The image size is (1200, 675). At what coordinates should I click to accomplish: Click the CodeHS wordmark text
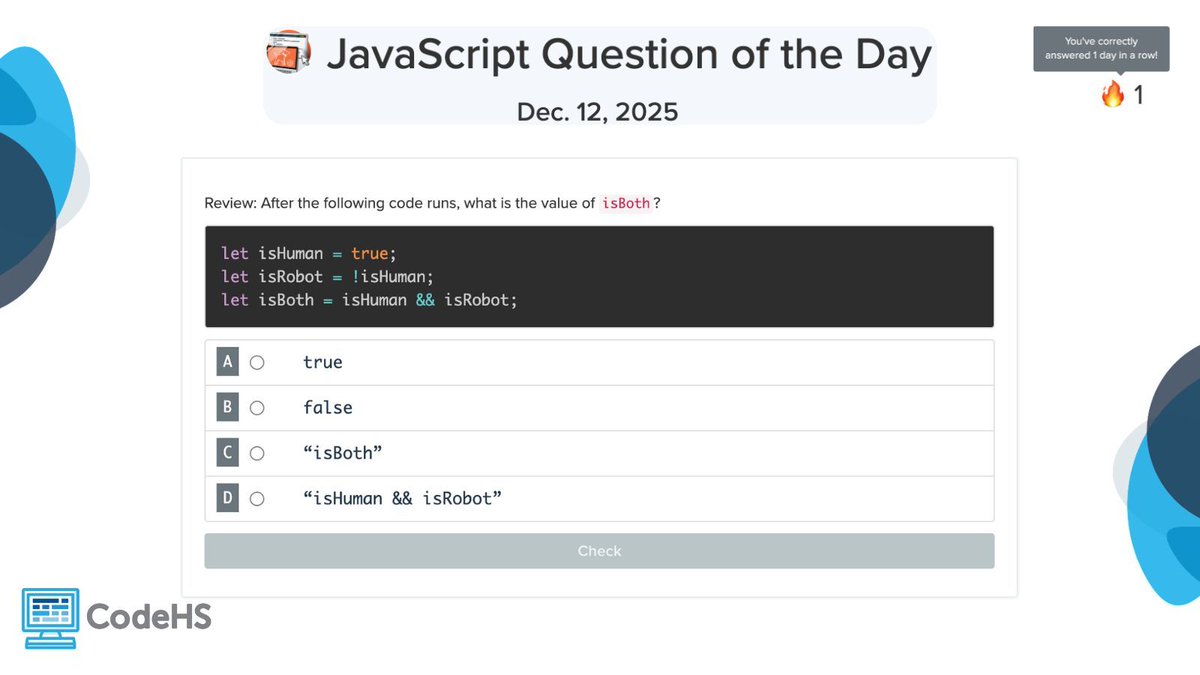pyautogui.click(x=149, y=616)
